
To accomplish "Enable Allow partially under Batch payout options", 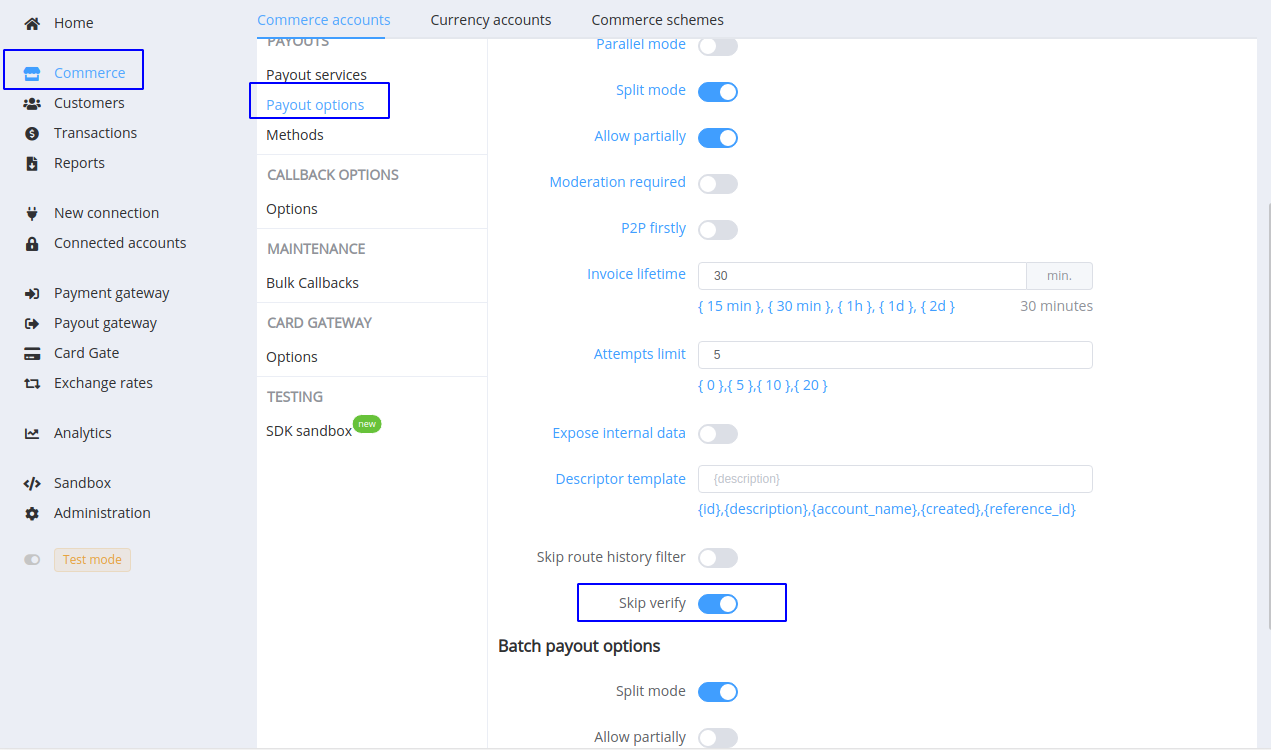I will tap(718, 738).
